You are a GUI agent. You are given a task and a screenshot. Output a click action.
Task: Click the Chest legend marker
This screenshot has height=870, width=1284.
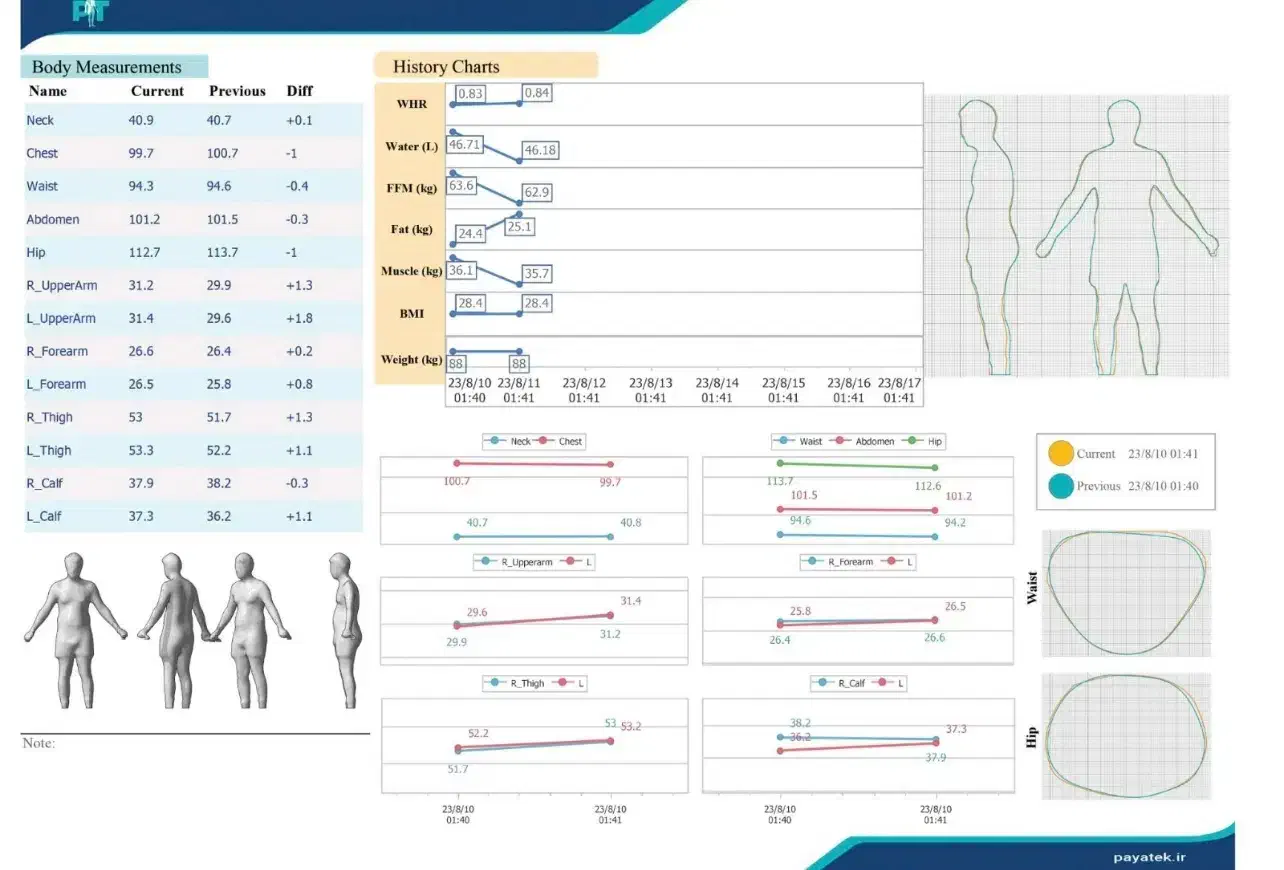pos(545,441)
